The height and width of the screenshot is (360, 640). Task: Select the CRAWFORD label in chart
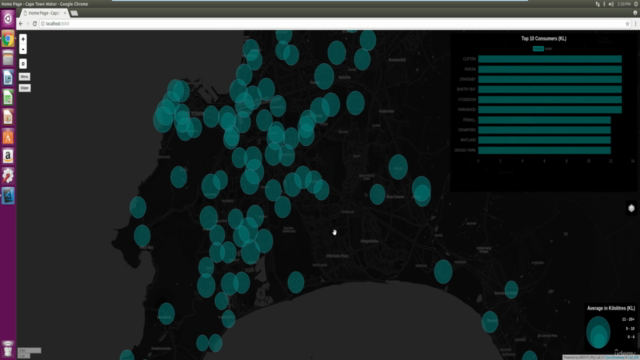(467, 130)
